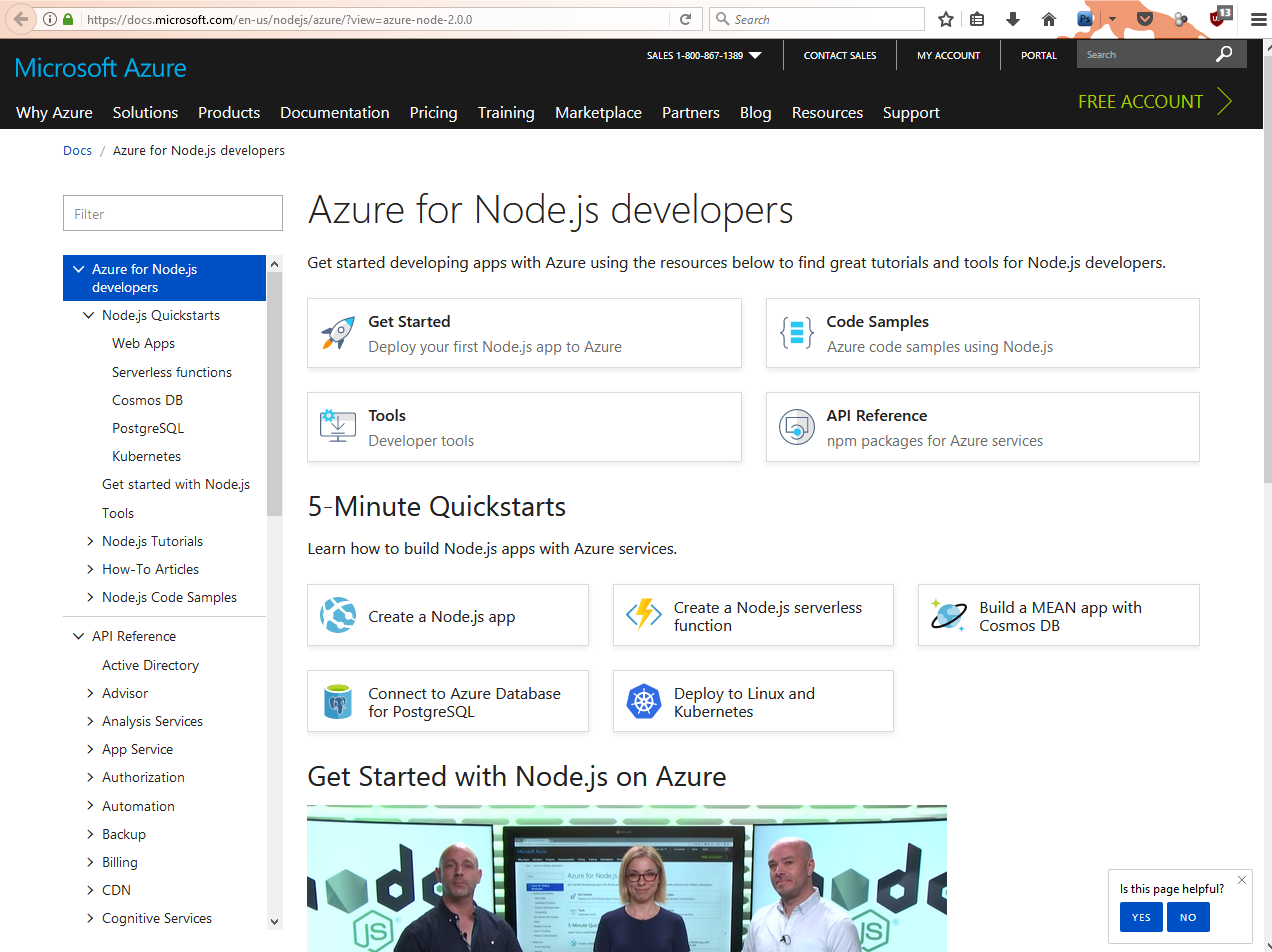Screen dimensions: 1272x952
Task: Click the CONTACT SALES link
Action: (x=840, y=56)
